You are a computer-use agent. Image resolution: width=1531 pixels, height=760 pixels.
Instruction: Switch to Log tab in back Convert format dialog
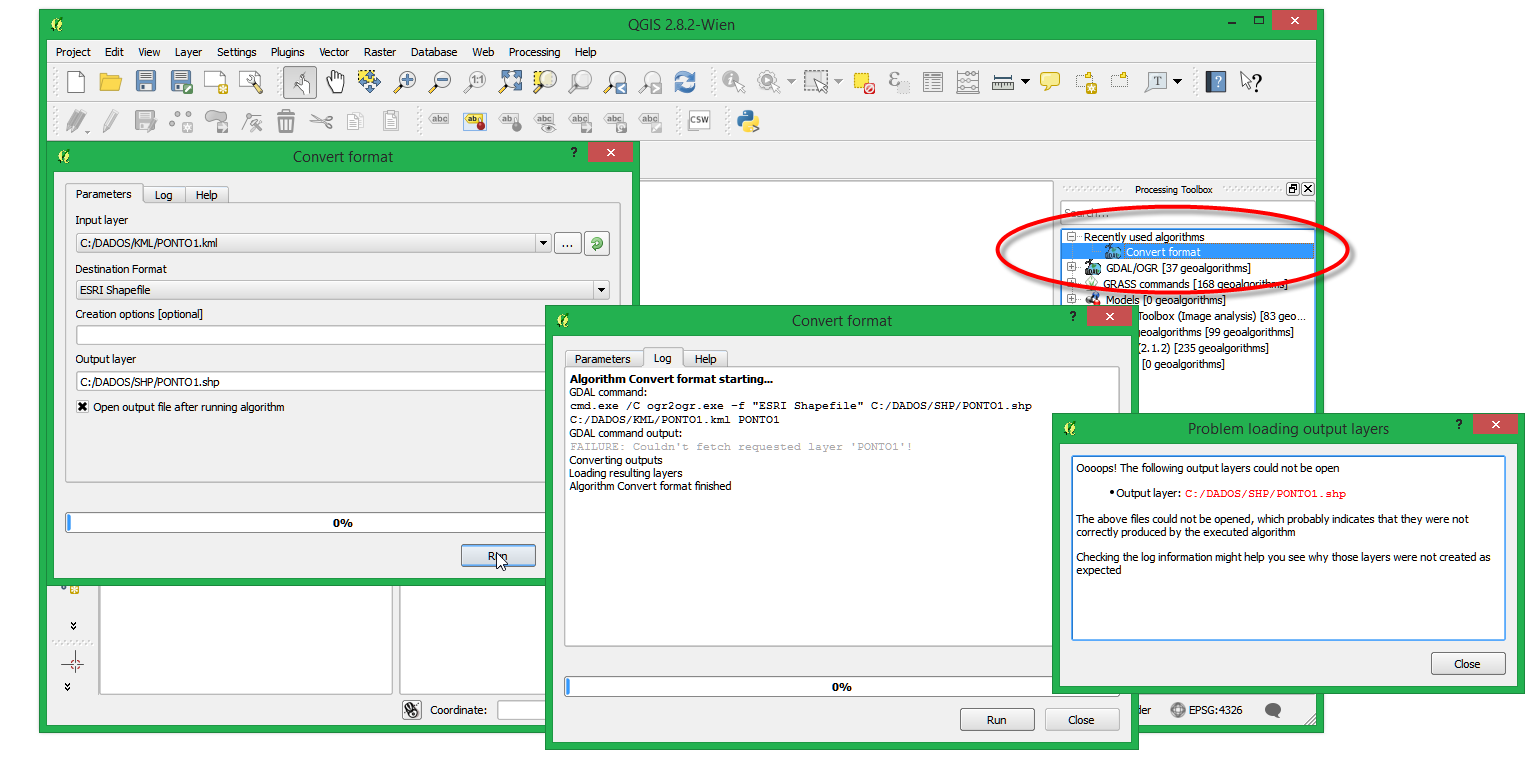tap(163, 195)
